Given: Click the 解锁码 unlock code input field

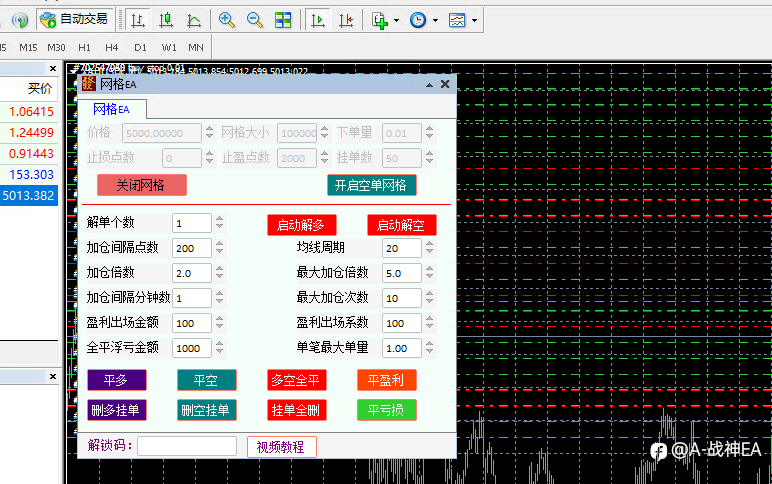Looking at the screenshot, I should (187, 446).
